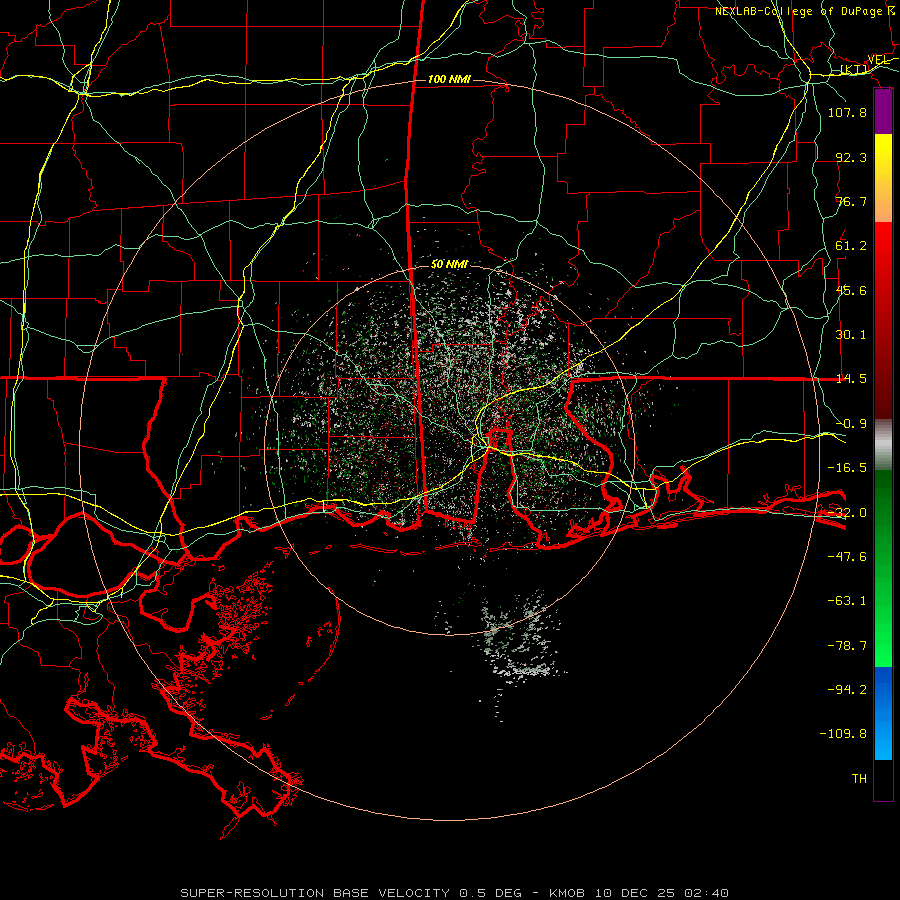Click the 107.8 value on velocity scale
Viewport: 900px width, 900px height.
847,112
